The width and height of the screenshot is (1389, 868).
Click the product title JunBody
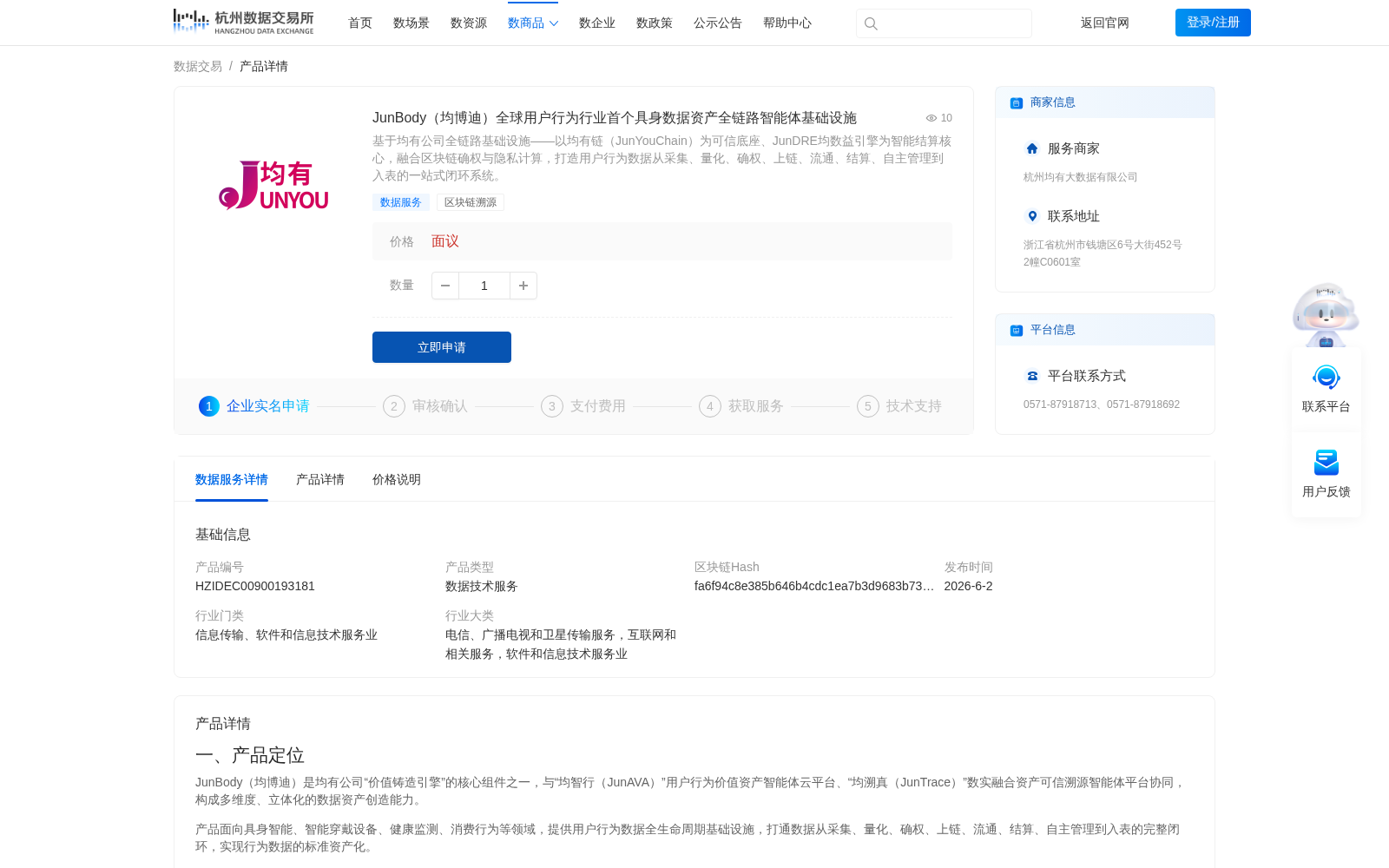click(615, 118)
